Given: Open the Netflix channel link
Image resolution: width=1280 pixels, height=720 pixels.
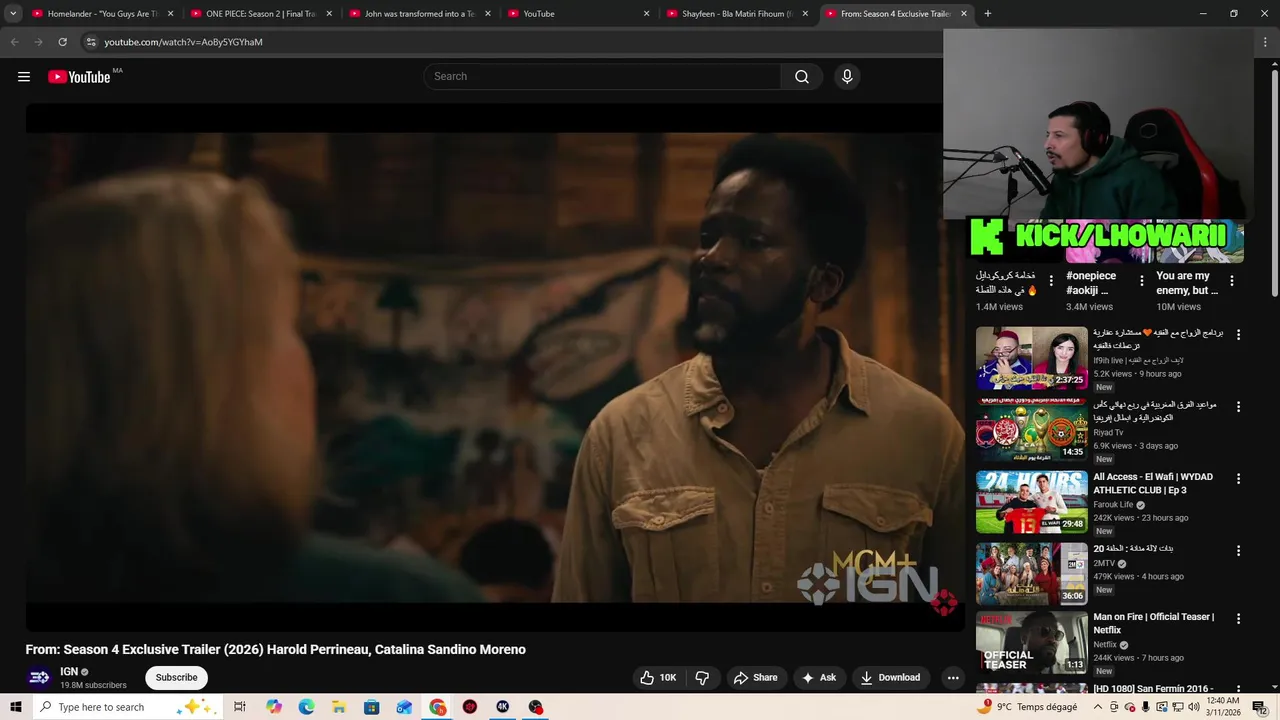Looking at the screenshot, I should coord(1105,645).
